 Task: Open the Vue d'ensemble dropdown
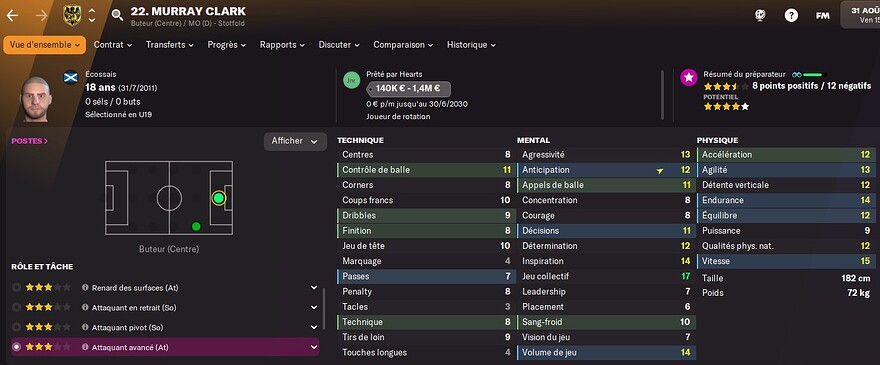44,45
